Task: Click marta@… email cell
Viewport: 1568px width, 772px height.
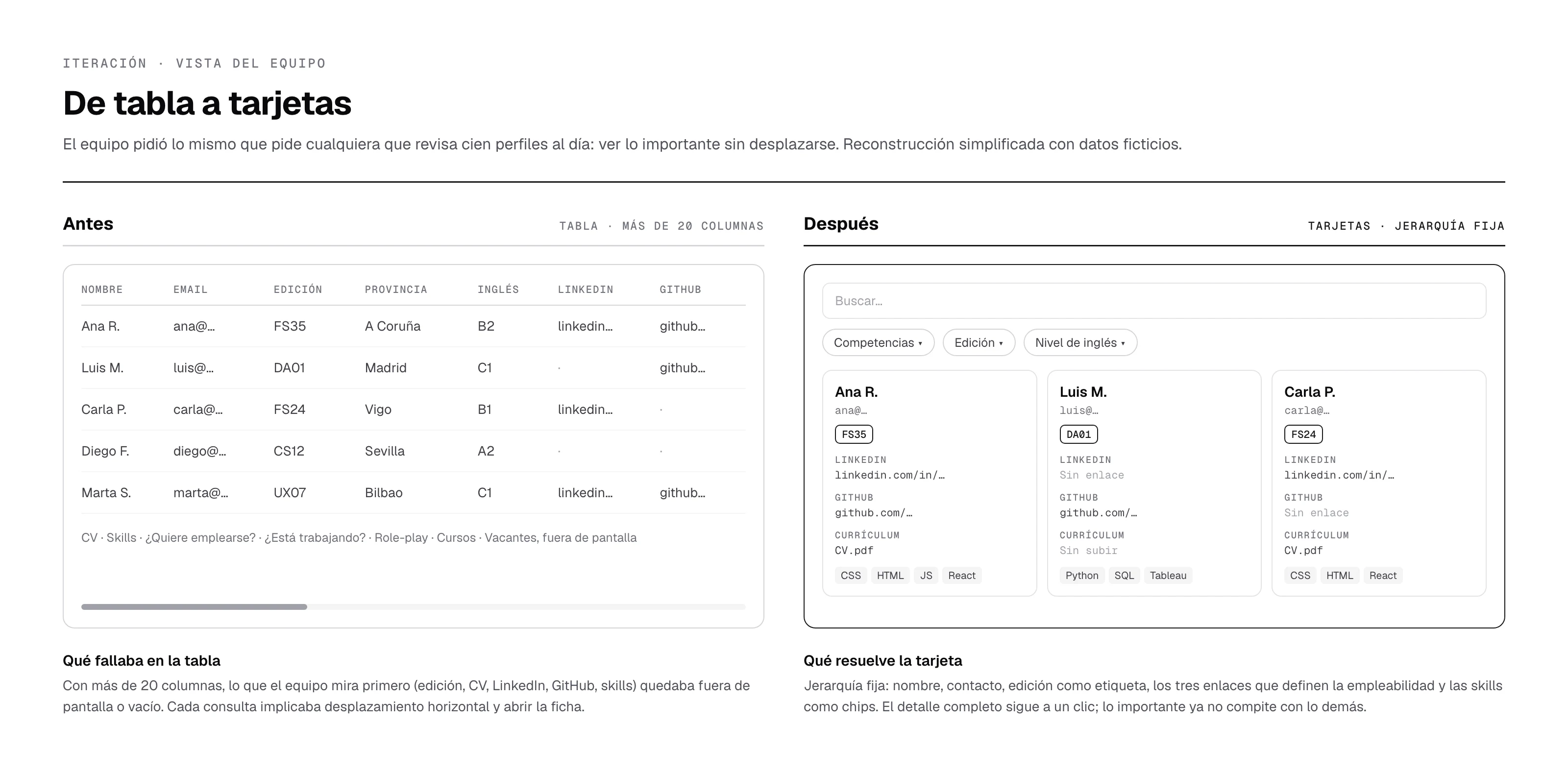Action: 201,493
